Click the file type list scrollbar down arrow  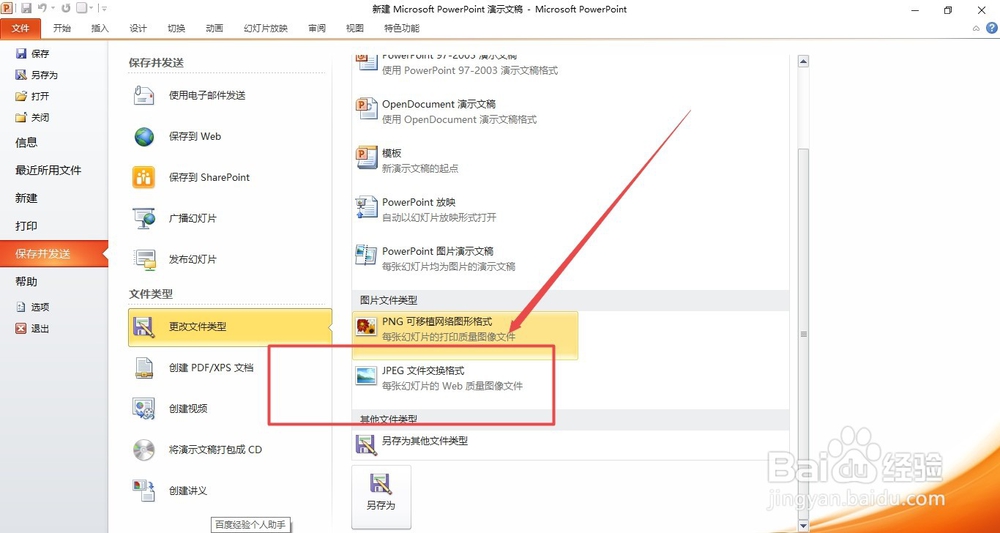point(804,524)
